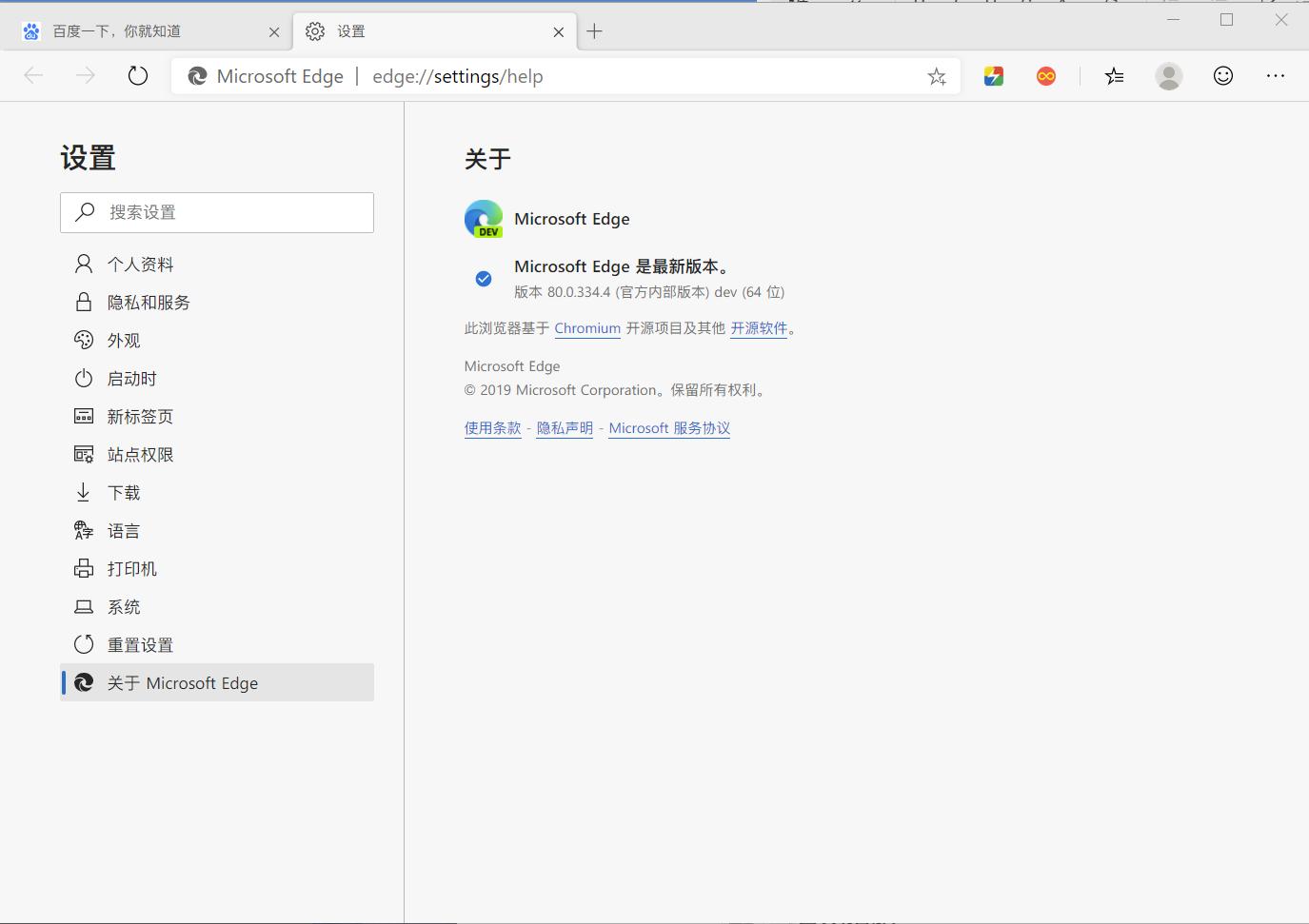Open 下载 settings
The width and height of the screenshot is (1309, 924).
217,493
